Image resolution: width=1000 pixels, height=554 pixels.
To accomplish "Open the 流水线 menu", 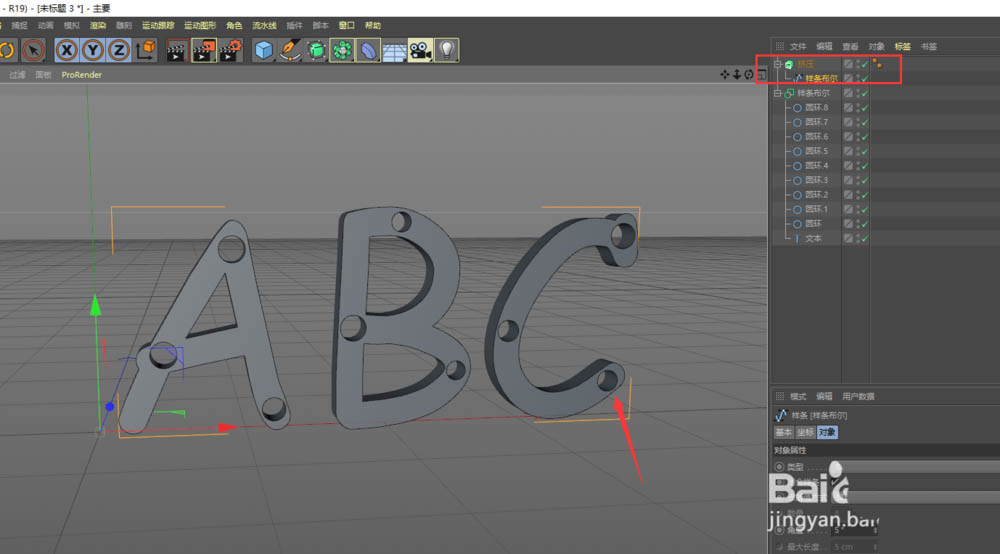I will point(264,26).
